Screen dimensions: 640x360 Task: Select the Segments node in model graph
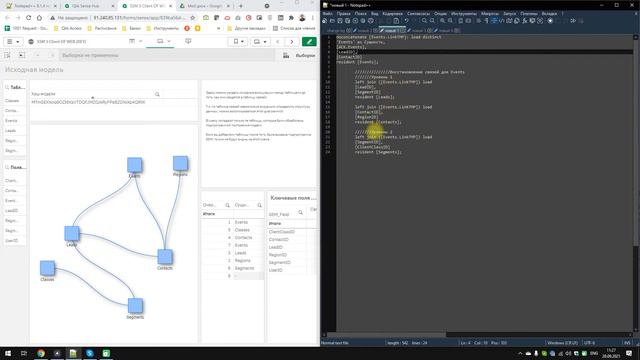pyautogui.click(x=135, y=306)
